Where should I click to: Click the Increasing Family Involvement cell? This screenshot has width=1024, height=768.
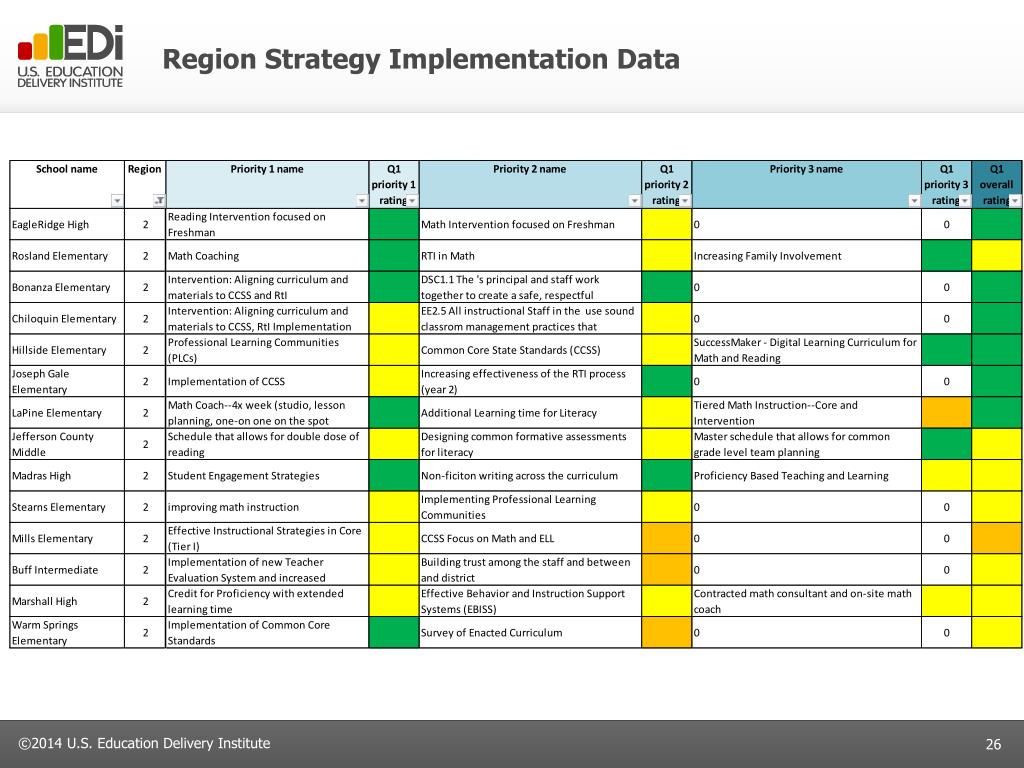point(807,255)
